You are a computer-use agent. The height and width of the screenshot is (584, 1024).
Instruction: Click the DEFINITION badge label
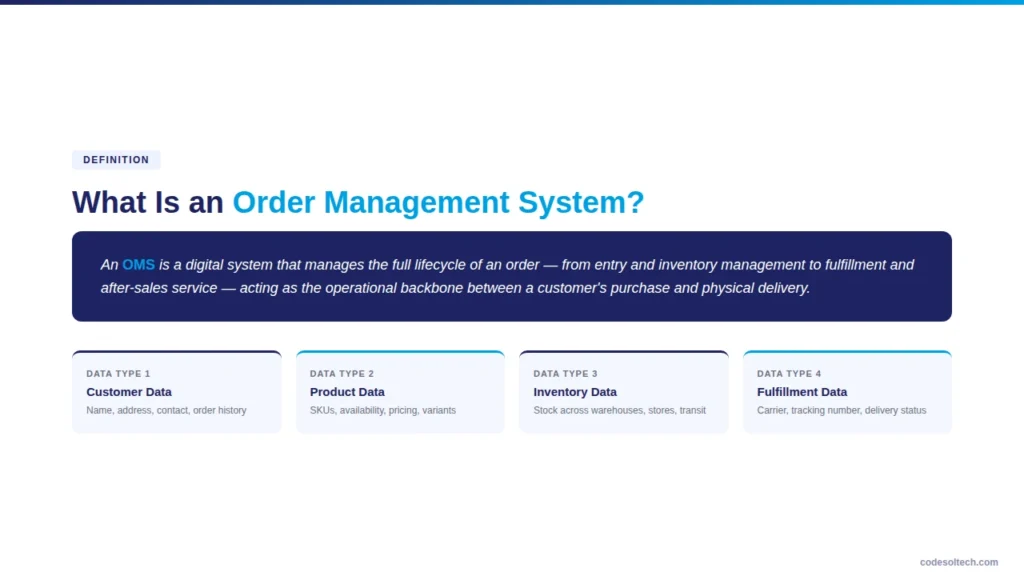116,160
